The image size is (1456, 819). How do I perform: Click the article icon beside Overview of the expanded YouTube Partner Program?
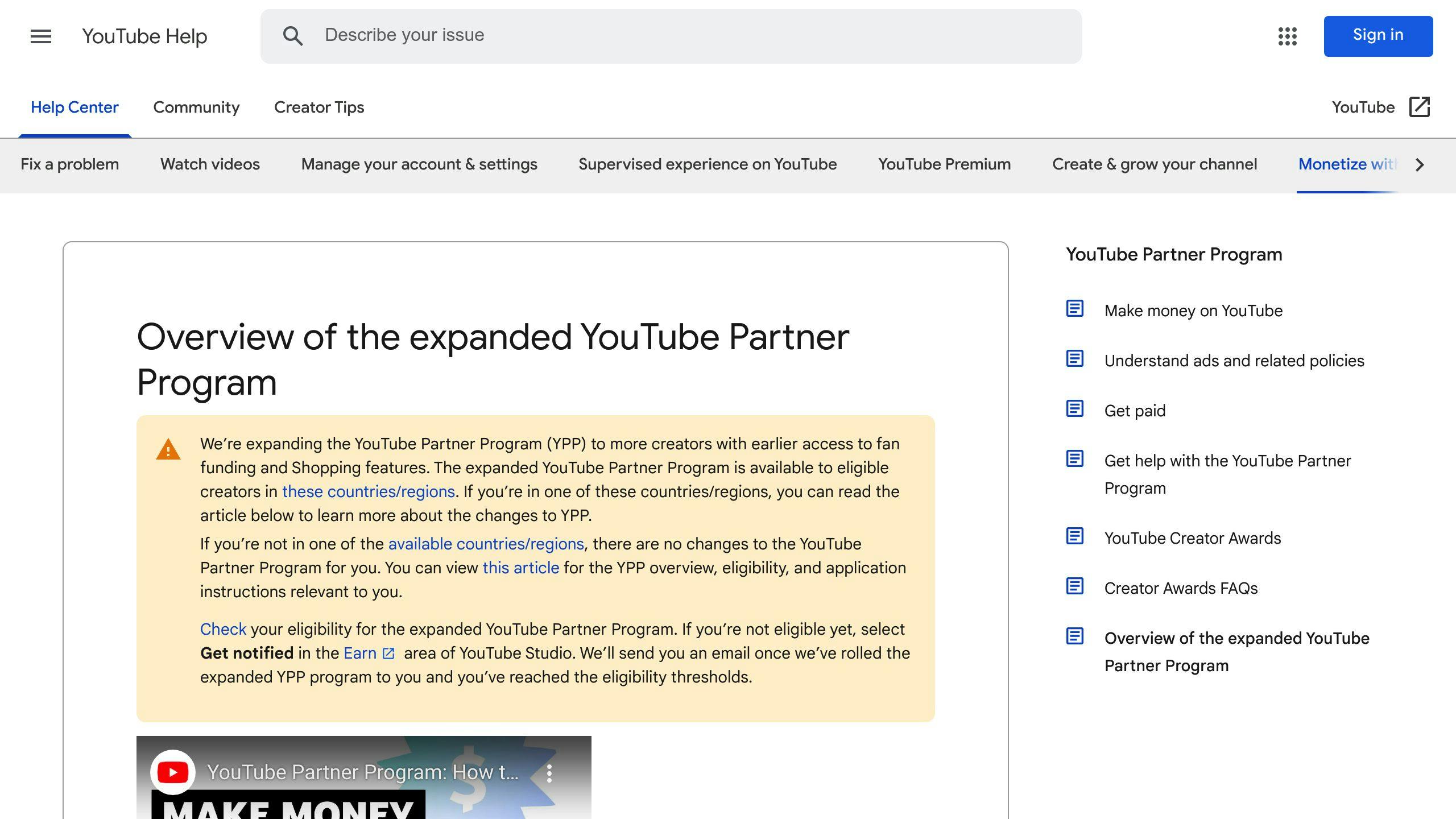tap(1074, 636)
